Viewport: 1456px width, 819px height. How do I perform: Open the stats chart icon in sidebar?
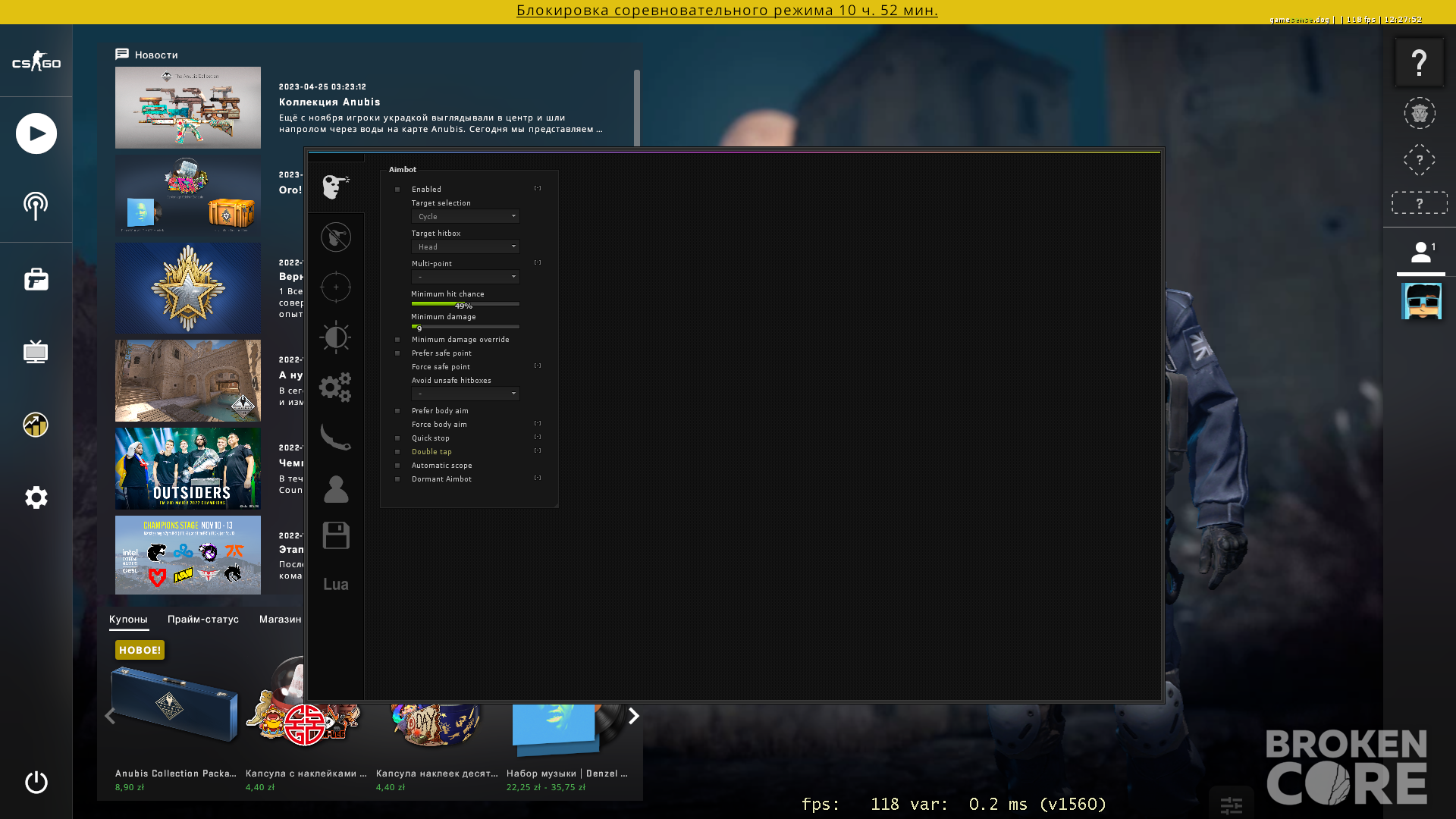point(36,425)
